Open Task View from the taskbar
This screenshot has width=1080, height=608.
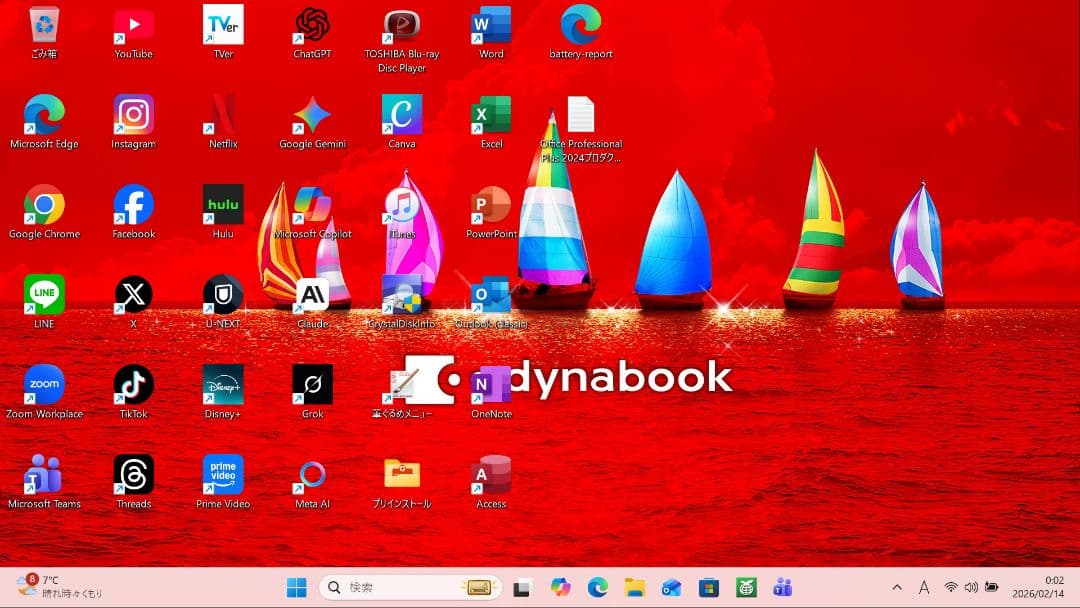(x=522, y=588)
